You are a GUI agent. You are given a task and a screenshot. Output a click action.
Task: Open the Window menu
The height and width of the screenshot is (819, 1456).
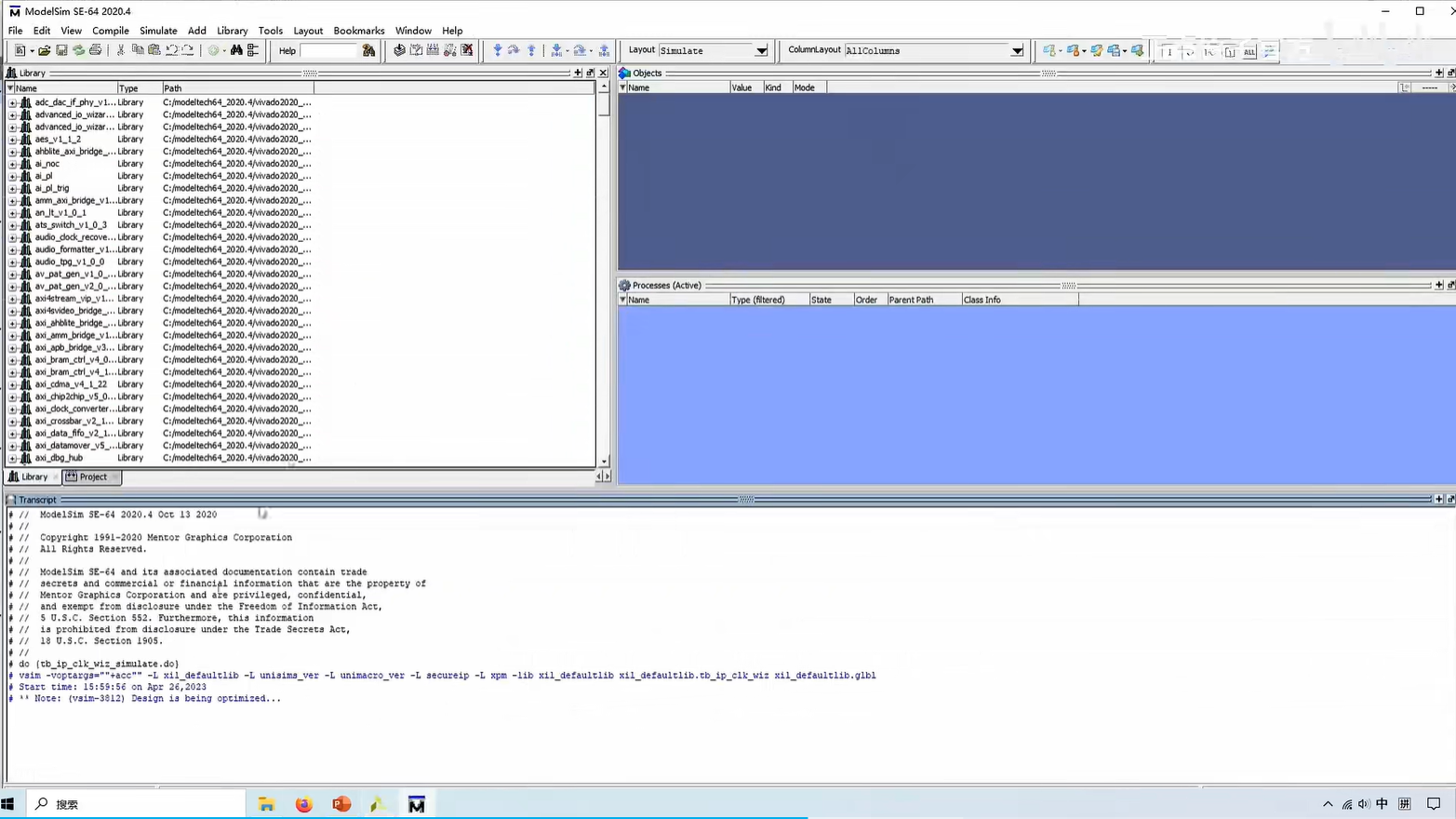[x=413, y=31]
